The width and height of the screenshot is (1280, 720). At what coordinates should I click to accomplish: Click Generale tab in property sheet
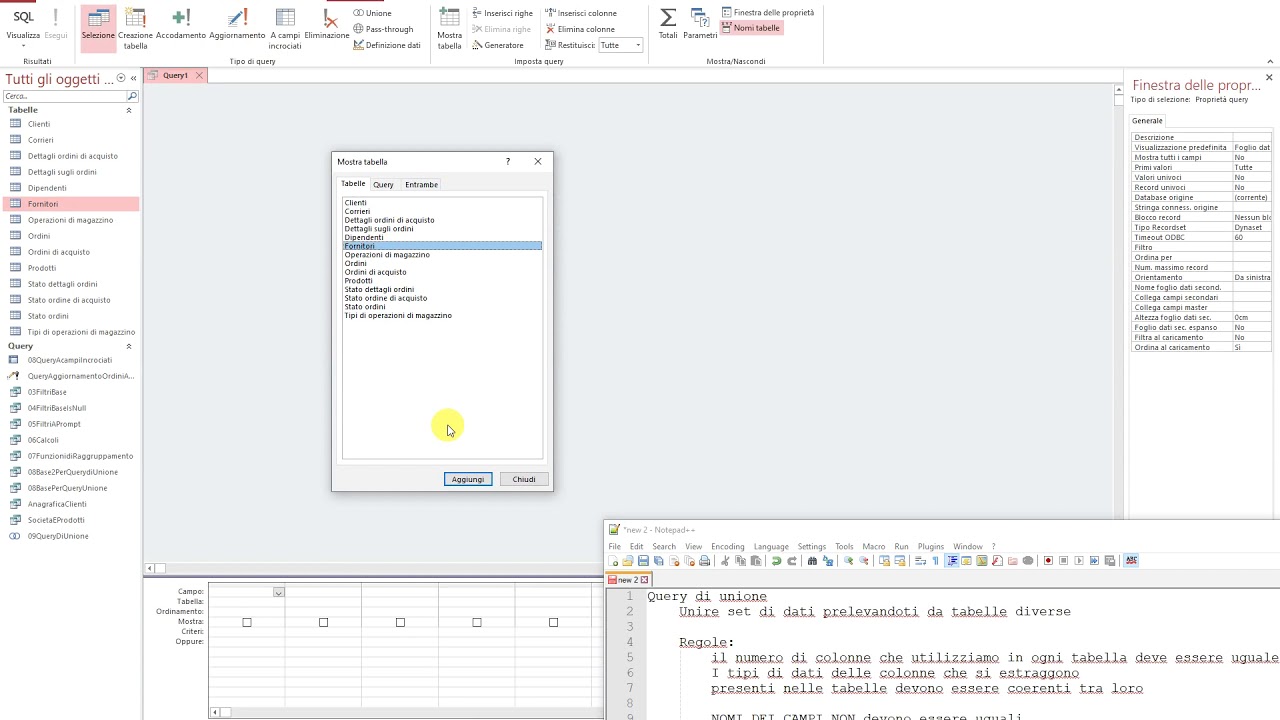pyautogui.click(x=1147, y=121)
